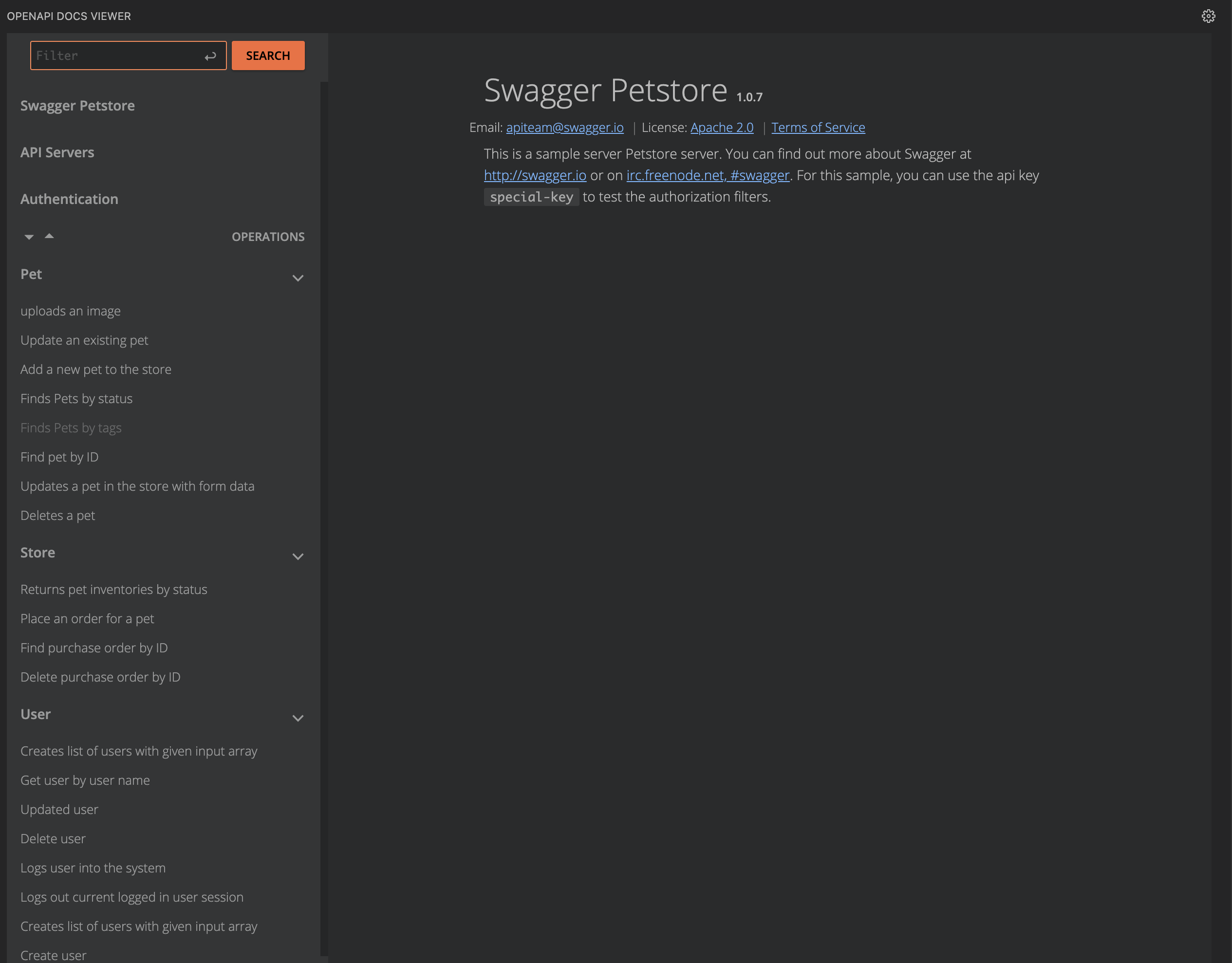Go to Authentication section
The image size is (1232, 963).
coord(69,199)
